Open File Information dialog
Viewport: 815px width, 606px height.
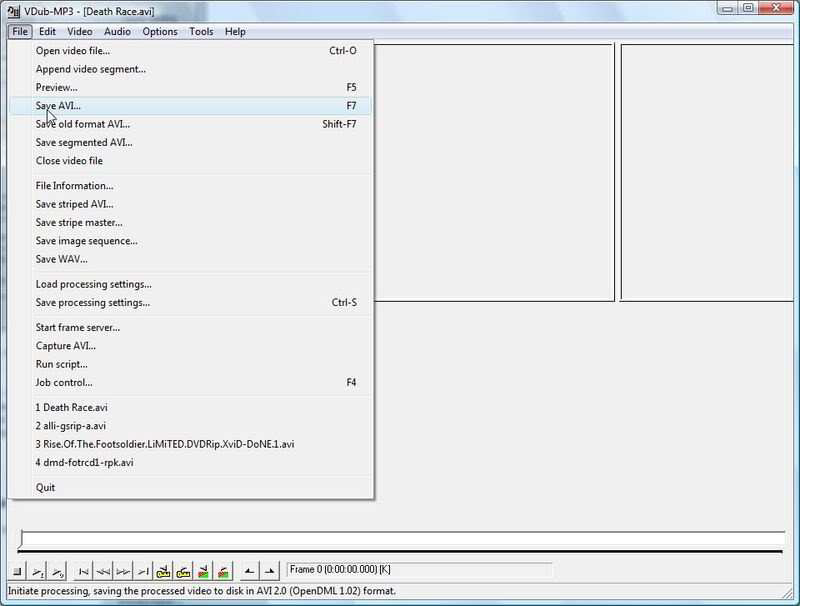point(191,186)
